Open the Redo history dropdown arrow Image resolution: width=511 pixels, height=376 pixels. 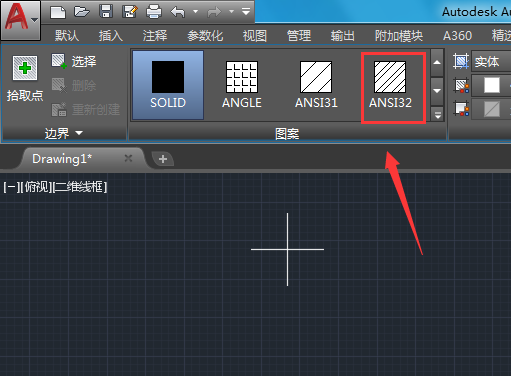(x=232, y=12)
